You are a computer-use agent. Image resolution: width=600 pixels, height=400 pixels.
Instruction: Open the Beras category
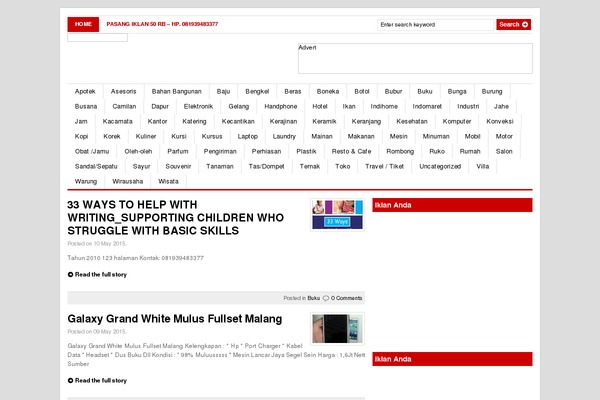(x=293, y=91)
